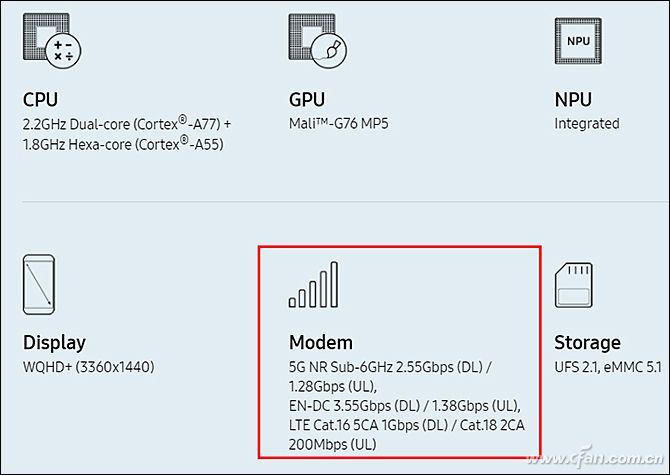Click the Display phone screen icon
Viewport: 670px width, 475px height.
click(39, 283)
